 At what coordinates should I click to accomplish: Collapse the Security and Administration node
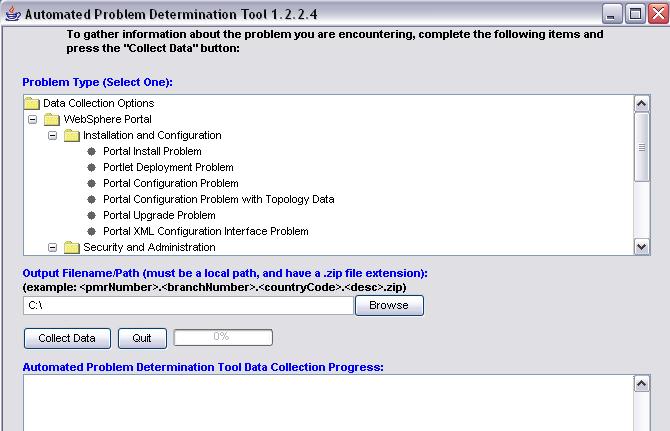coord(53,247)
